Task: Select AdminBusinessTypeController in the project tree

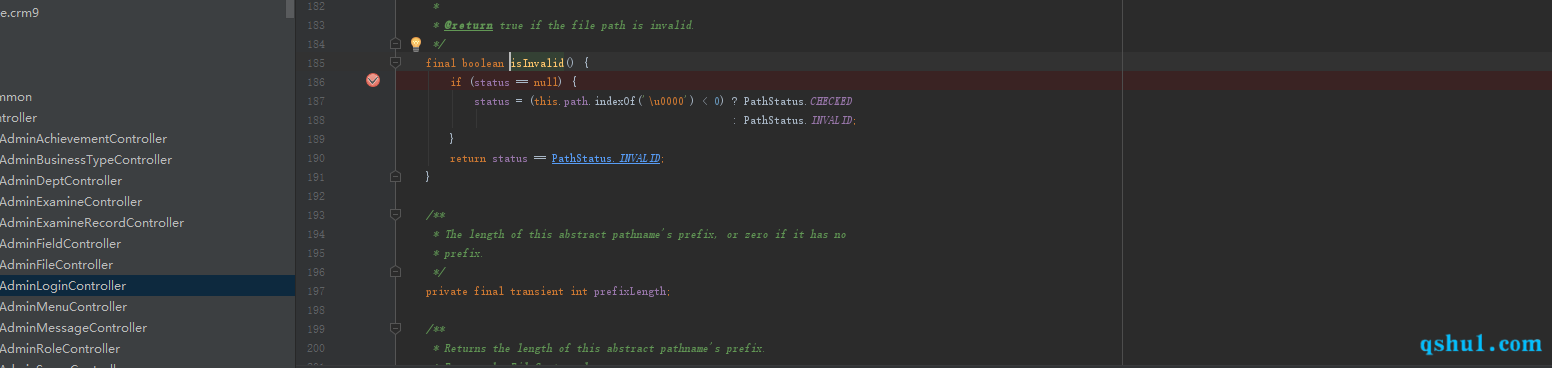Action: click(x=86, y=160)
